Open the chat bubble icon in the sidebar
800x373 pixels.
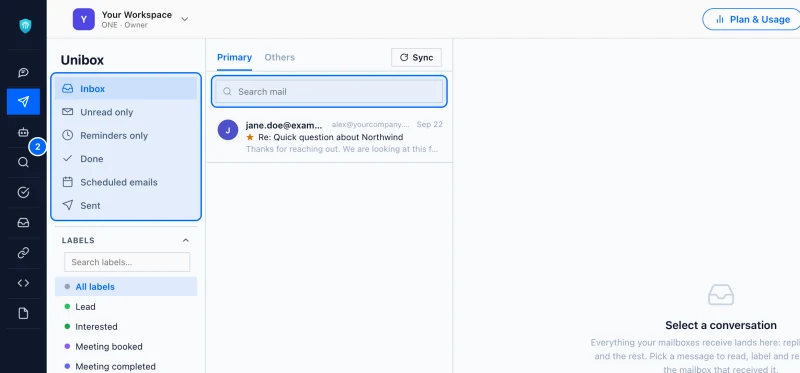pyautogui.click(x=23, y=72)
